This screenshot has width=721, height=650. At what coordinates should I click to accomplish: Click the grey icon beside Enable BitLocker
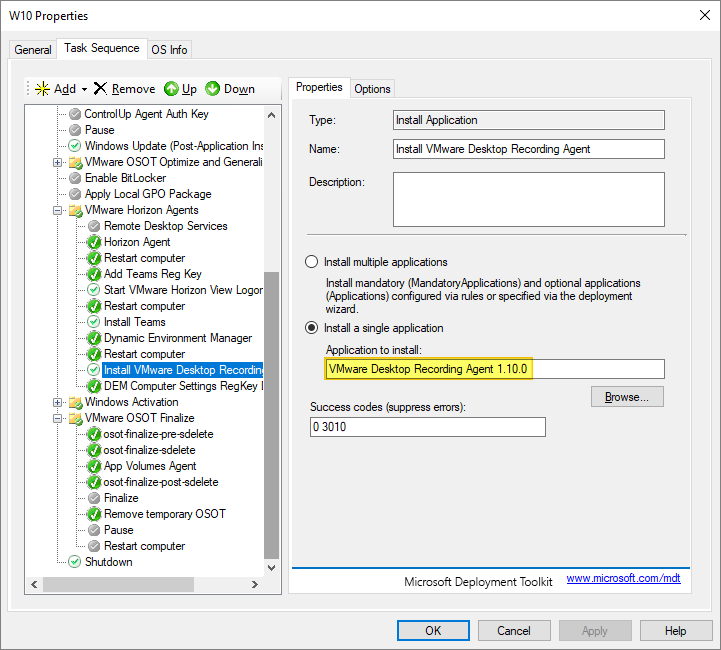click(75, 178)
